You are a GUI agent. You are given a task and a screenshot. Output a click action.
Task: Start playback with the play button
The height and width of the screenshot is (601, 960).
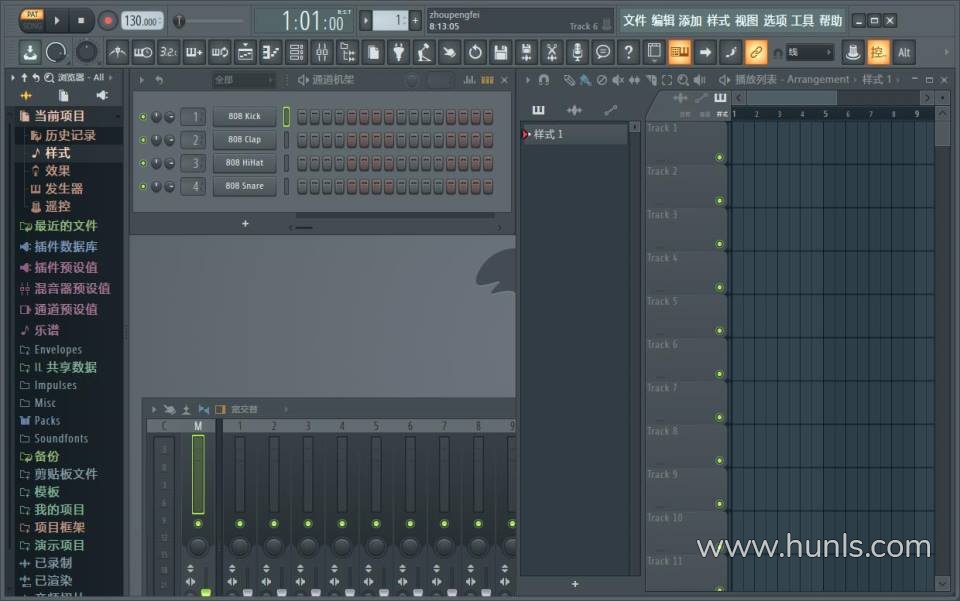[x=57, y=21]
